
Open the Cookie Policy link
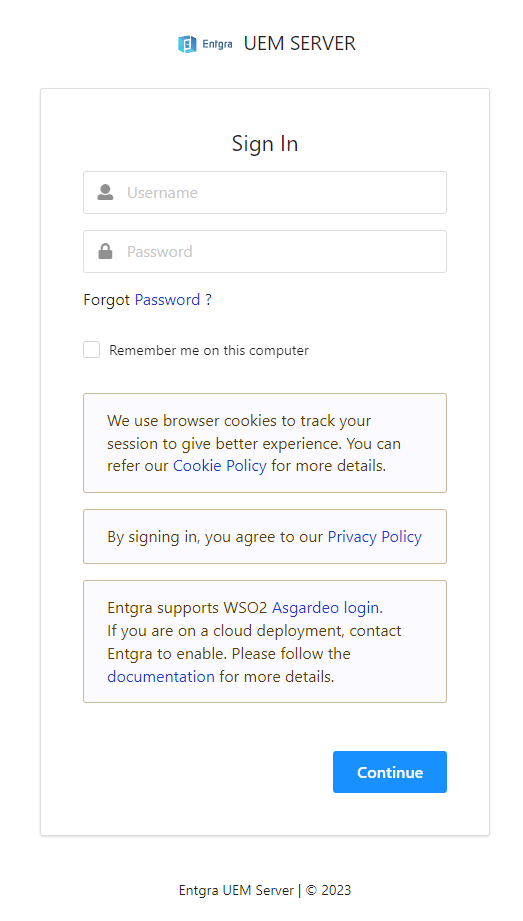point(220,466)
